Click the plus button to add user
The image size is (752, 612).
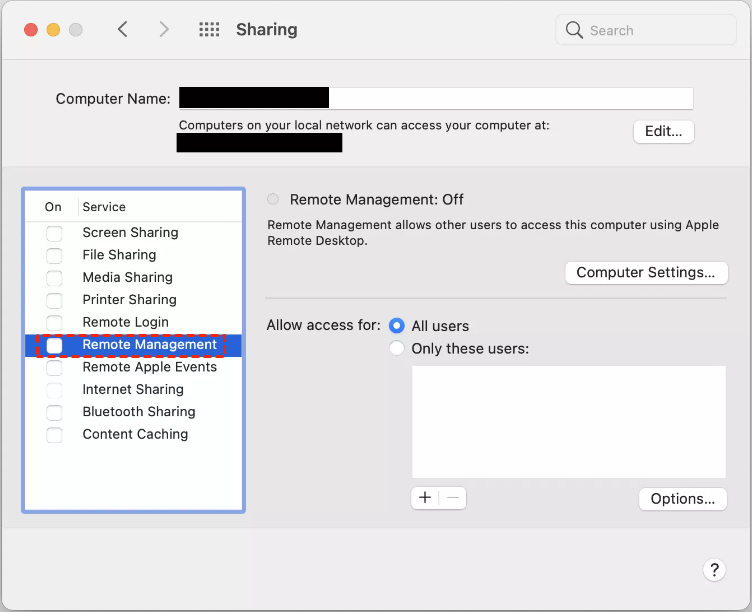(425, 498)
